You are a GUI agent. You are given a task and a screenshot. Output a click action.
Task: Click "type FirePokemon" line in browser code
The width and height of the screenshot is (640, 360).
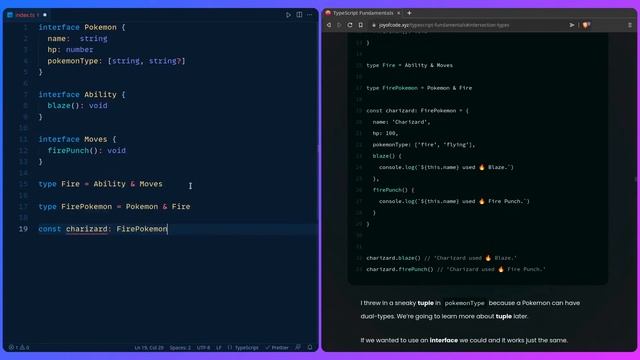419,88
